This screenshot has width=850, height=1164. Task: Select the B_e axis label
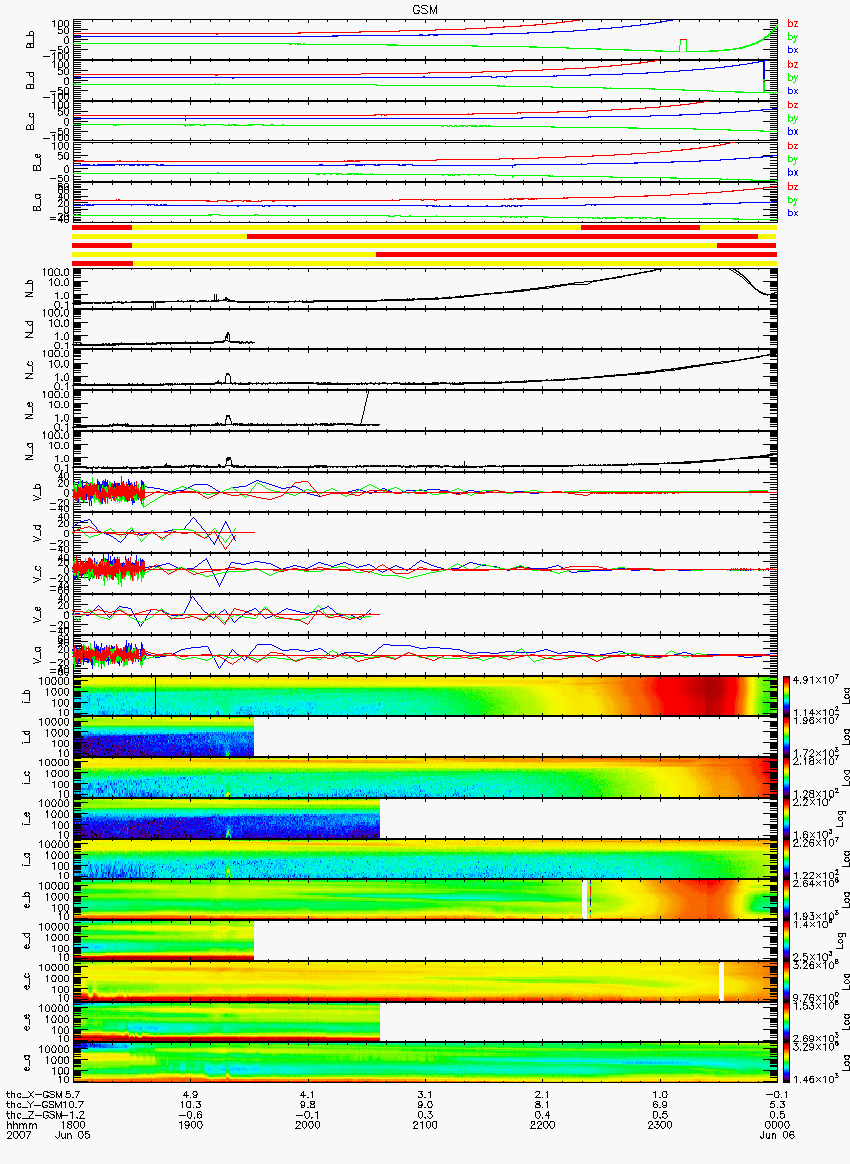coord(36,162)
